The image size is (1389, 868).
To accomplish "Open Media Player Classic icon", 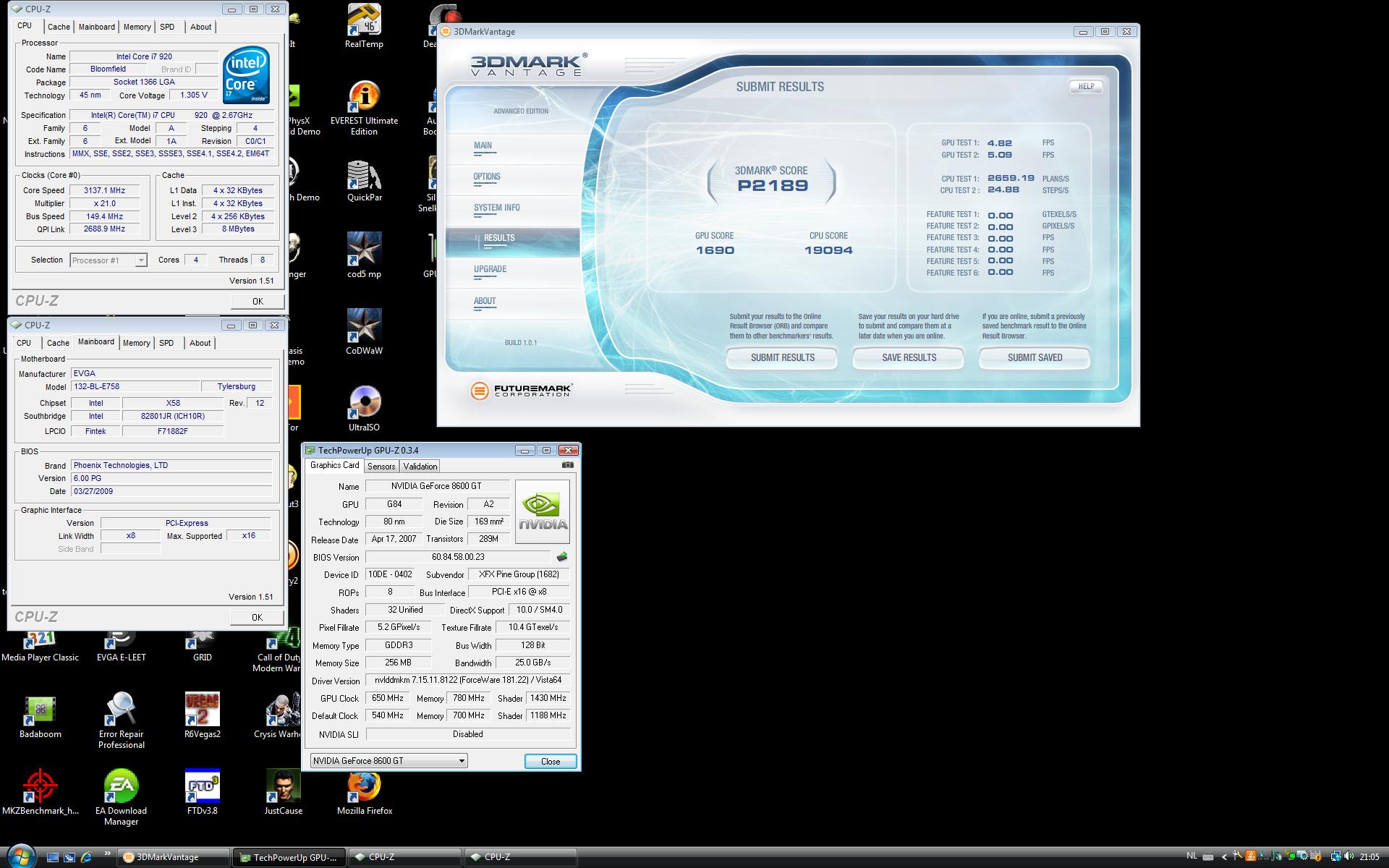I will pos(40,645).
